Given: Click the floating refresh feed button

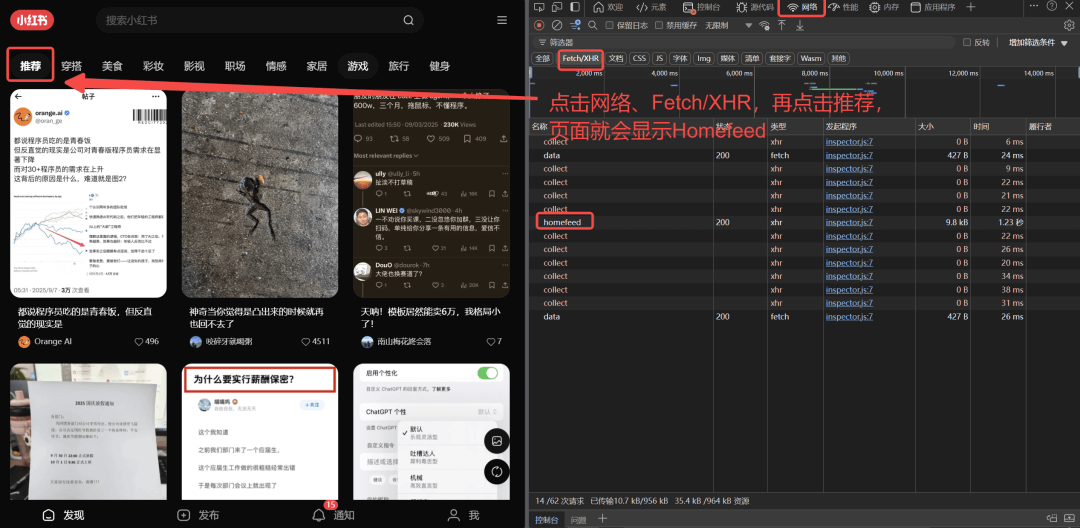Looking at the screenshot, I should point(496,471).
